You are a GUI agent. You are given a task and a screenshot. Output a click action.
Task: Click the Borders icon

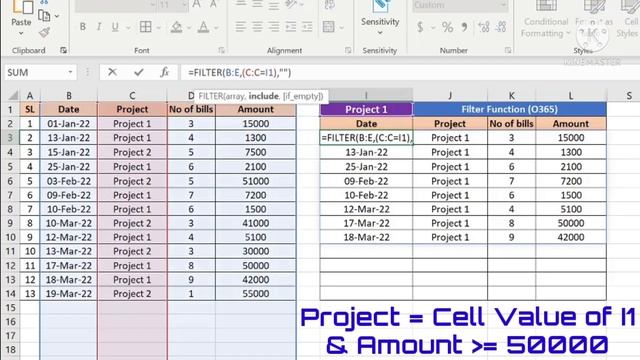(145, 27)
